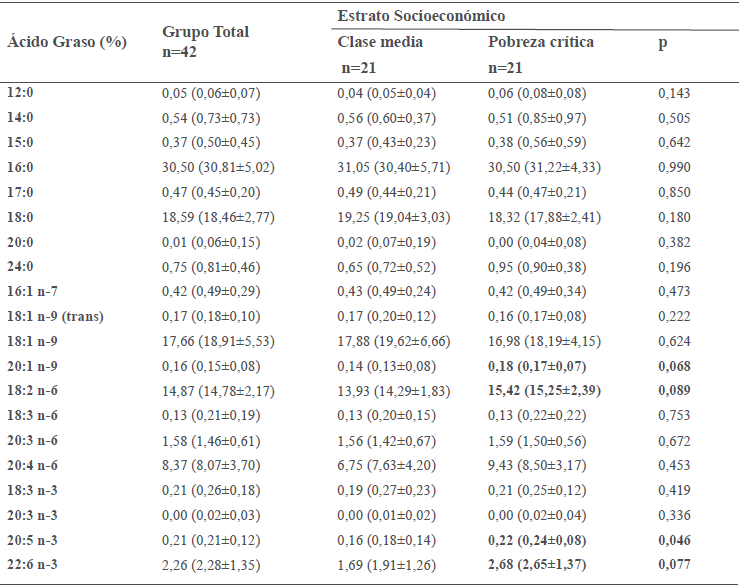Click the '20:4 n-6' row label

coord(32,465)
